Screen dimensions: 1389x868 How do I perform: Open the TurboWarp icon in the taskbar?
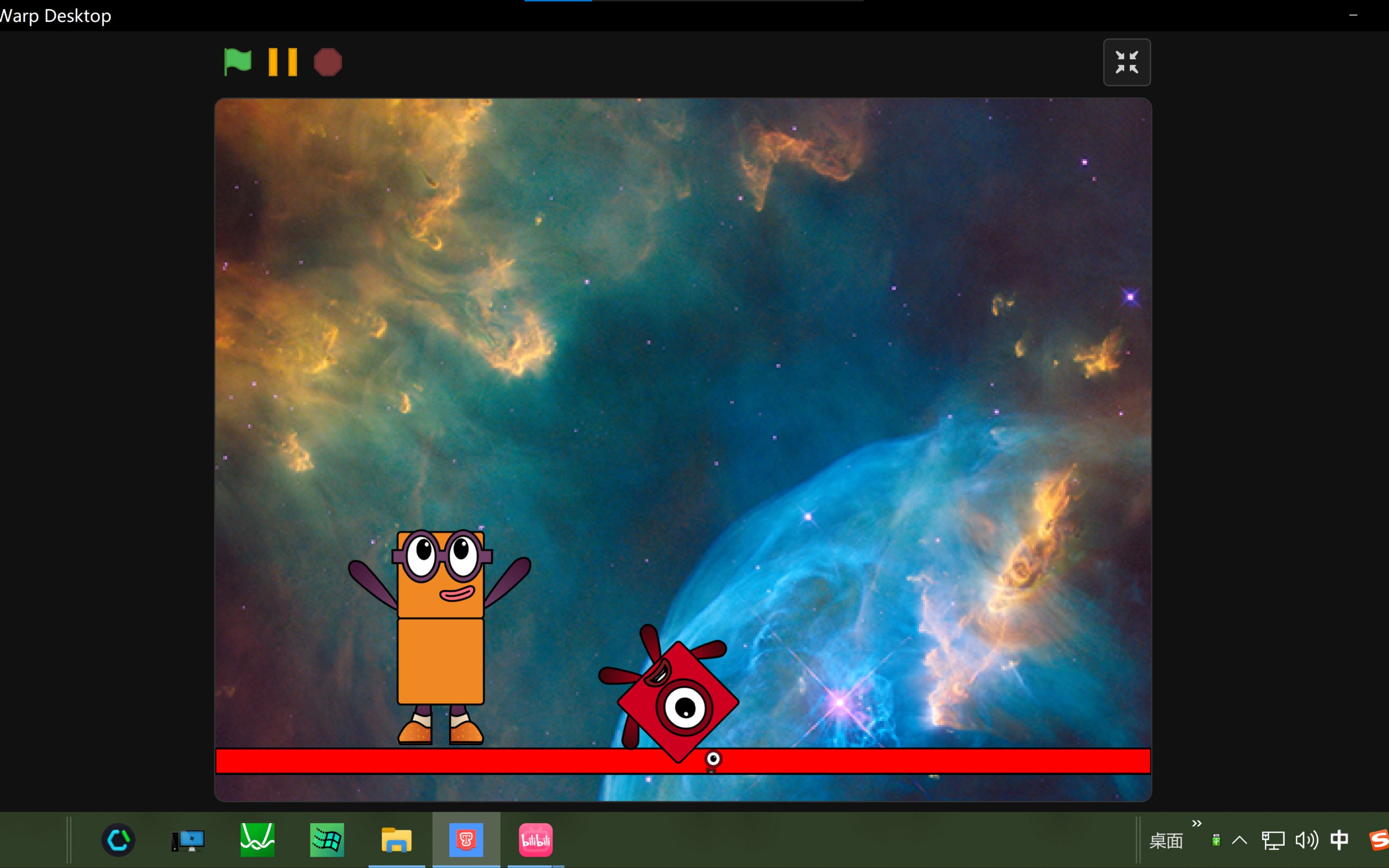466,840
